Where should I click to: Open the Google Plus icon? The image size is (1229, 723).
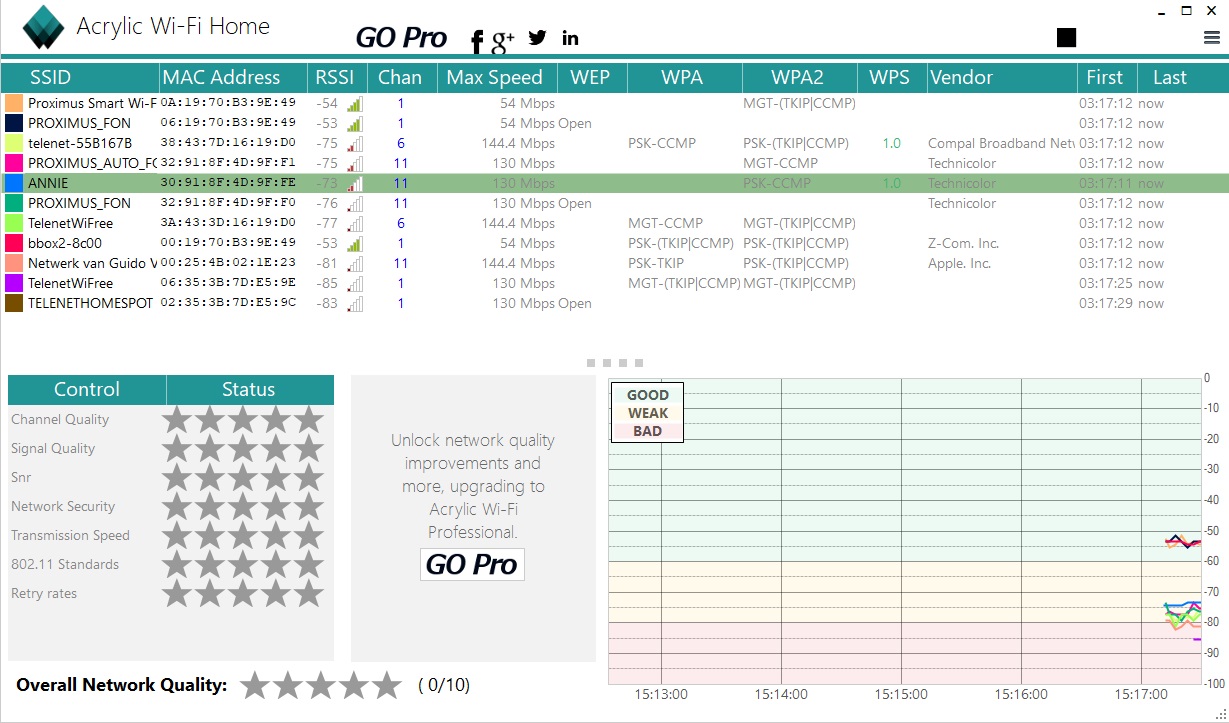coord(502,40)
